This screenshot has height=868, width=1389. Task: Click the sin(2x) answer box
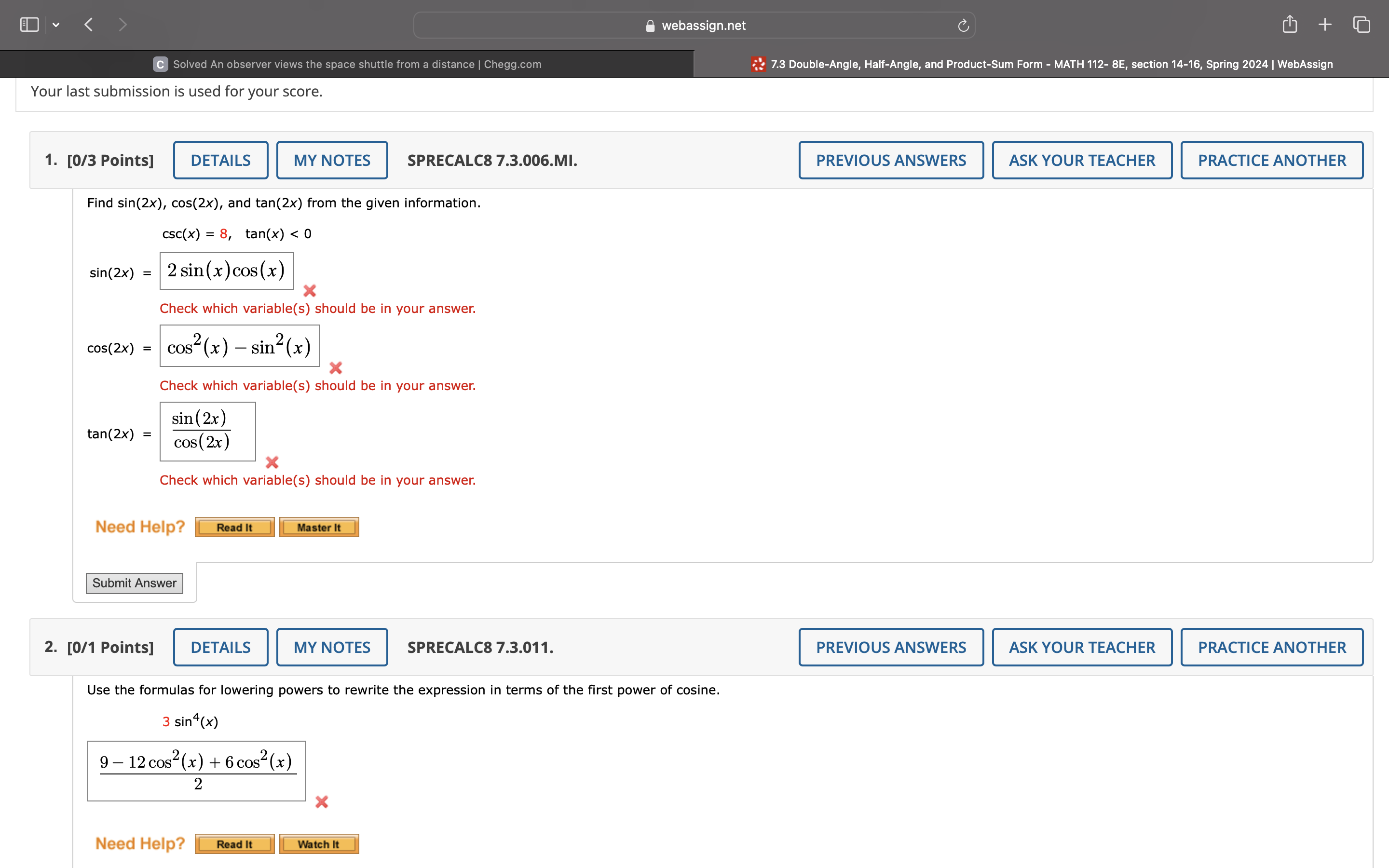coord(227,271)
